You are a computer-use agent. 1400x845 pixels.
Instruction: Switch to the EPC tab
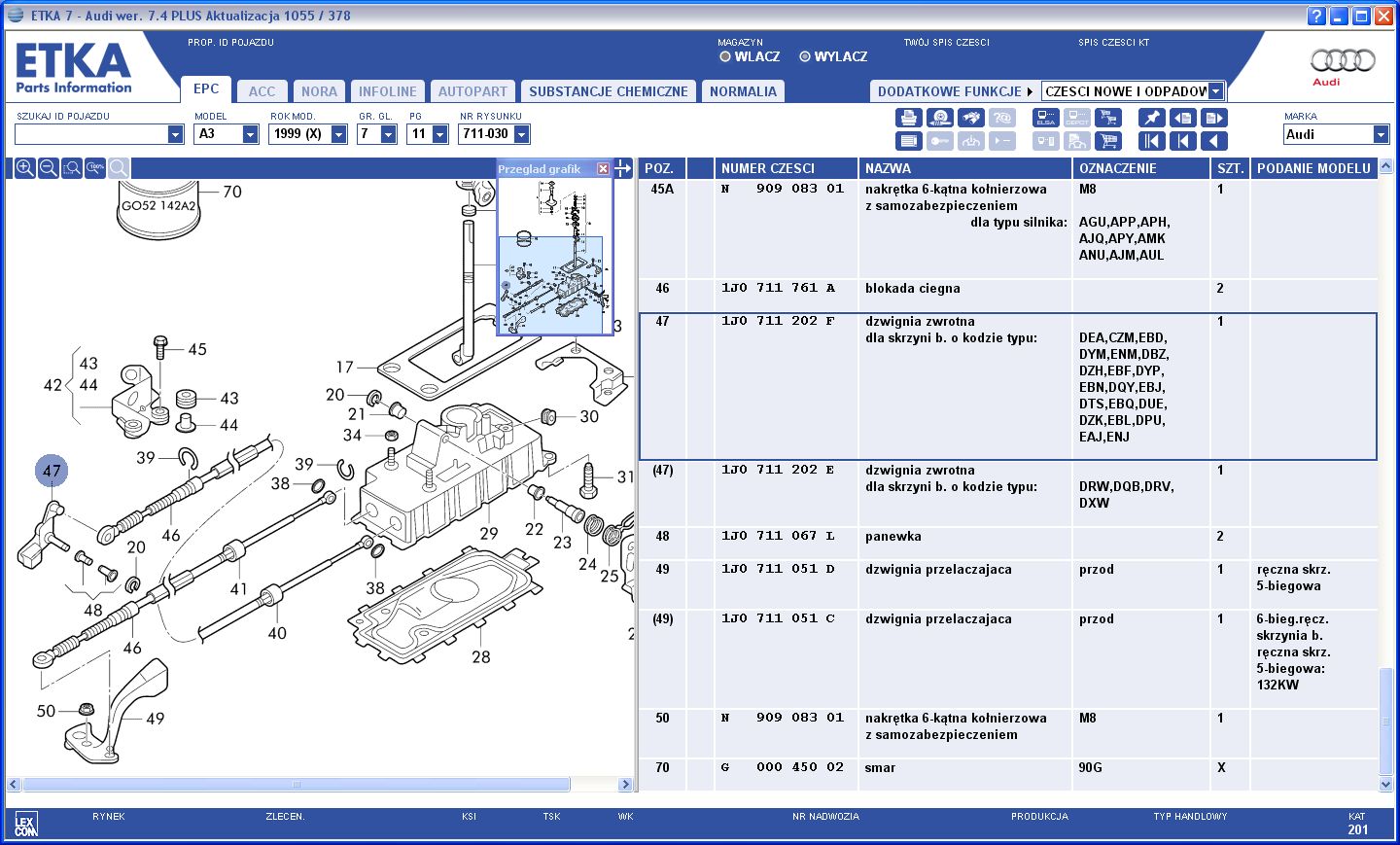coord(206,88)
